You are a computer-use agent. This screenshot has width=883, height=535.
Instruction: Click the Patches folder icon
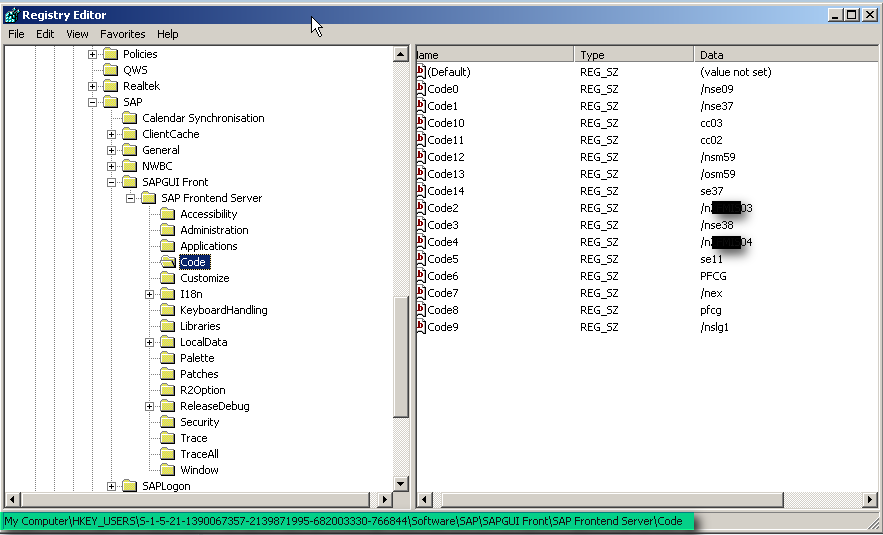[167, 374]
